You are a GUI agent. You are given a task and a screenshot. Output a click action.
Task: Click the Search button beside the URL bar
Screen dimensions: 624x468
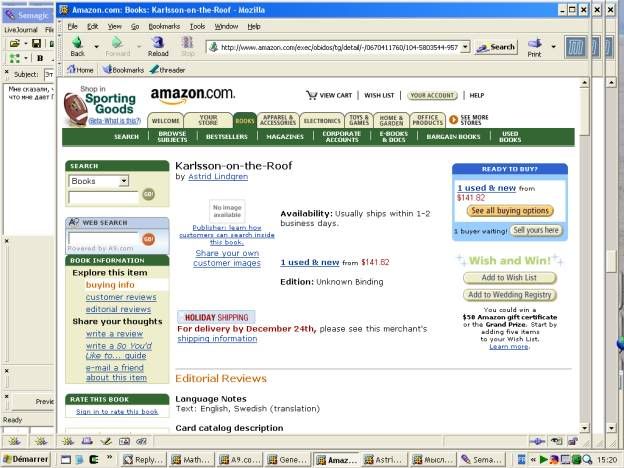click(x=496, y=47)
